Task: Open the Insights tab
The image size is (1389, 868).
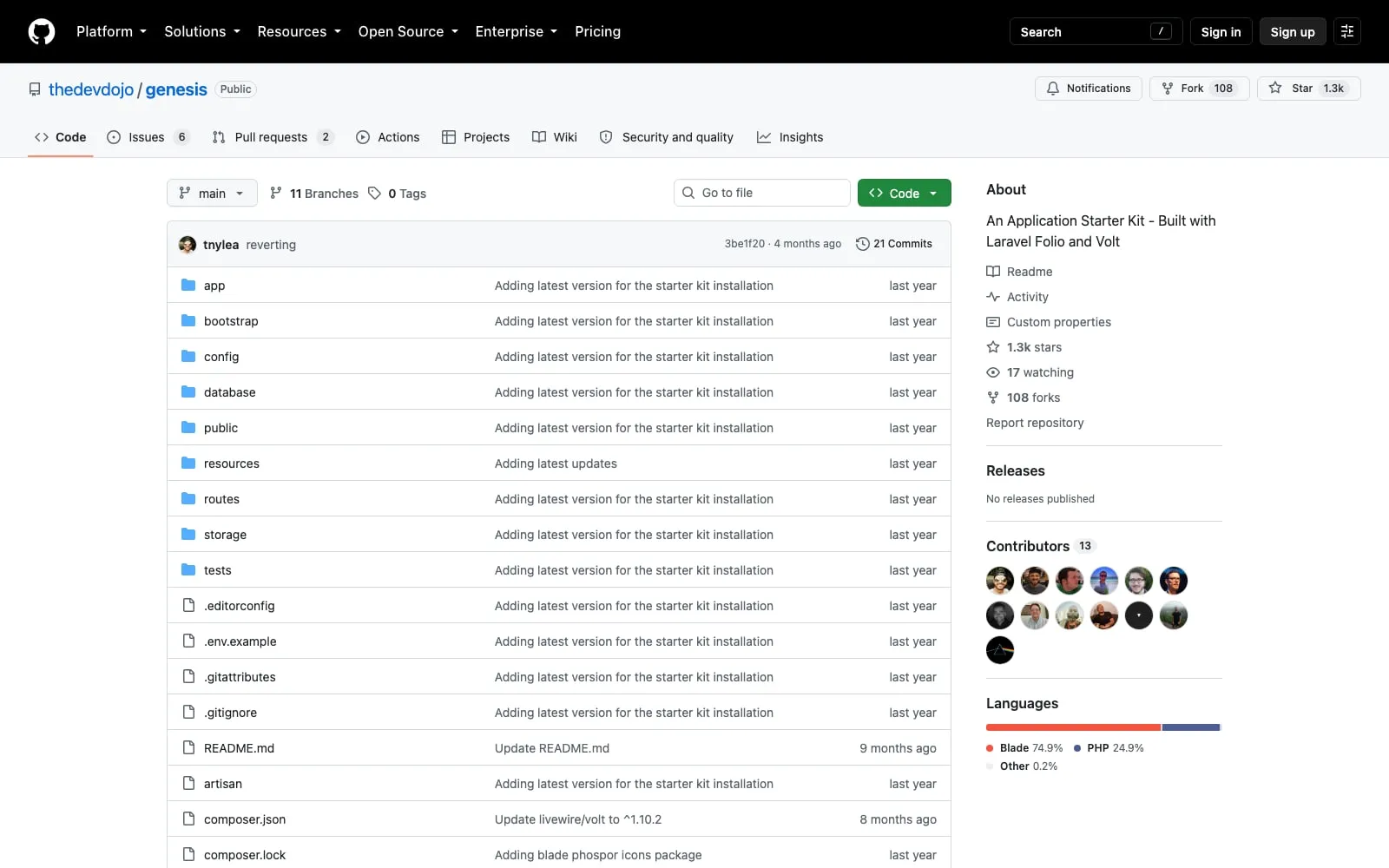Action: coord(790,137)
